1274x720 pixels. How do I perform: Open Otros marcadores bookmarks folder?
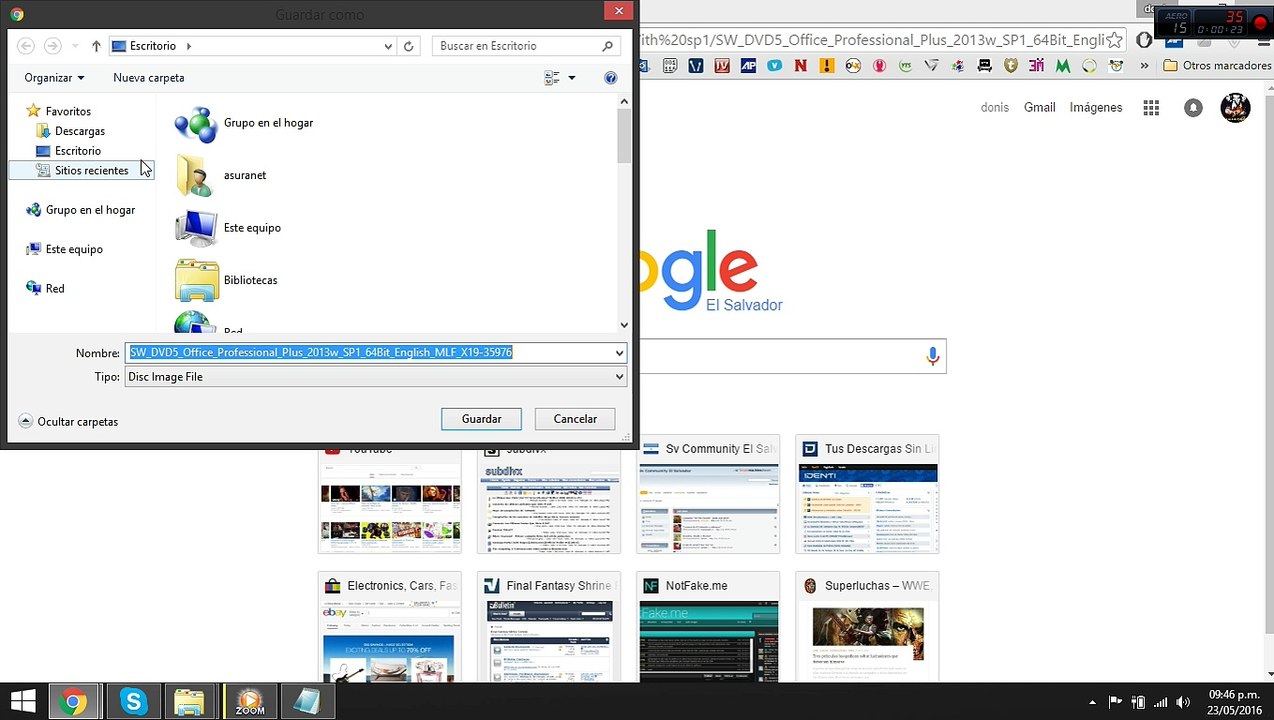point(1217,66)
